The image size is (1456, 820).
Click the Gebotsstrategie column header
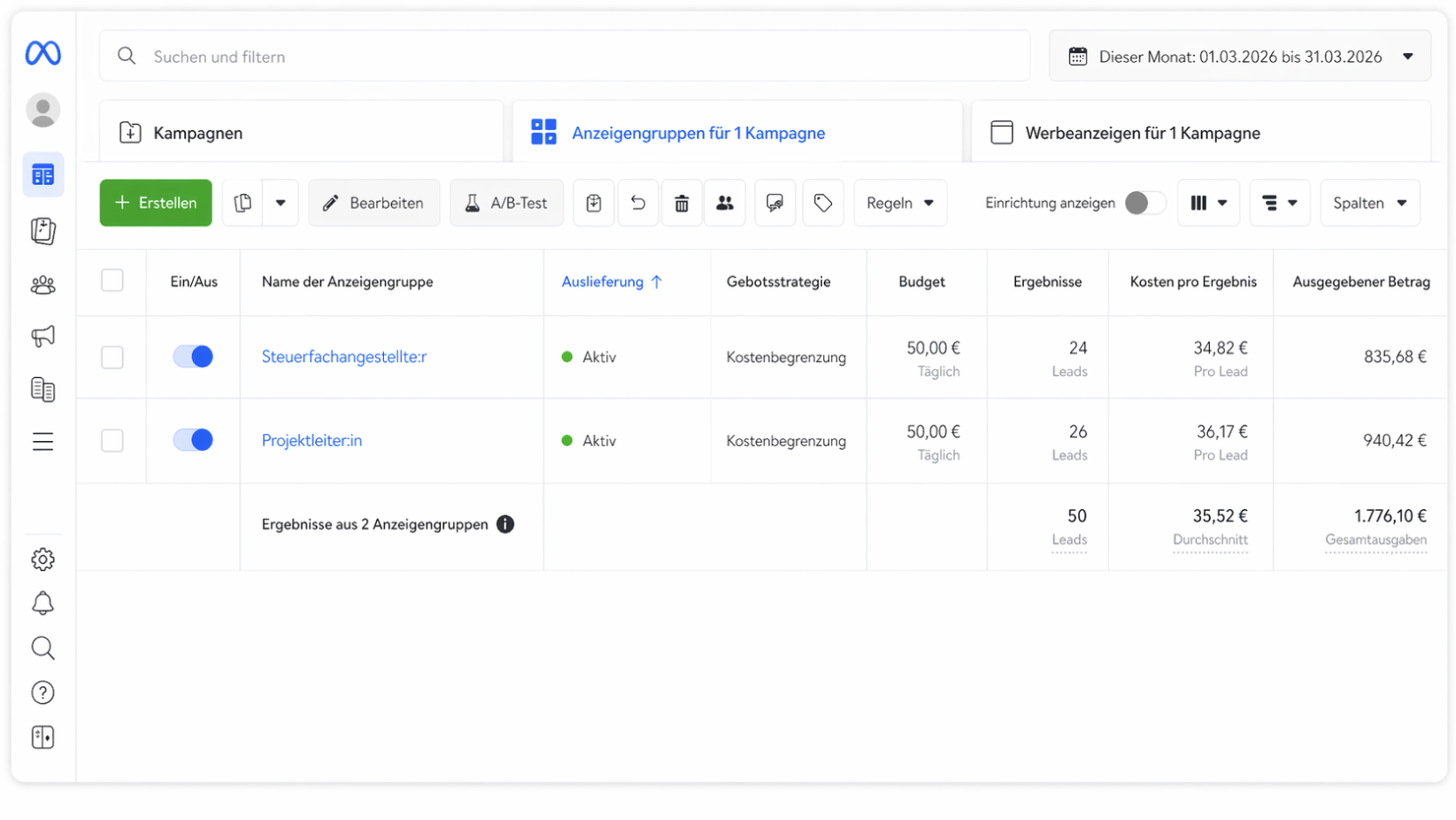pyautogui.click(x=779, y=282)
